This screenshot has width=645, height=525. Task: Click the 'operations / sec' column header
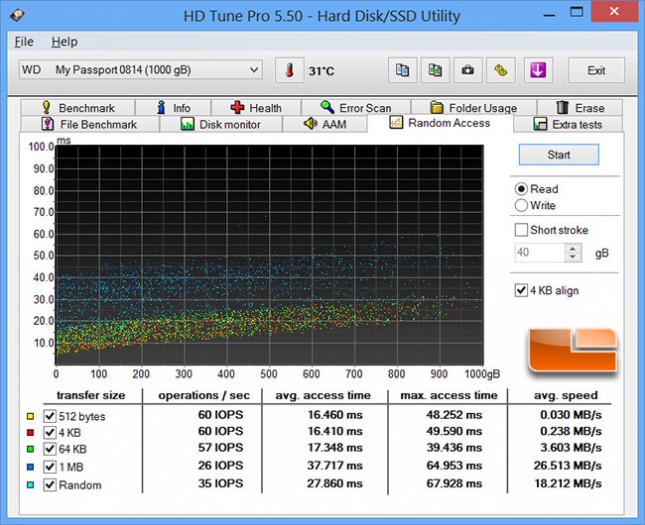(x=204, y=395)
